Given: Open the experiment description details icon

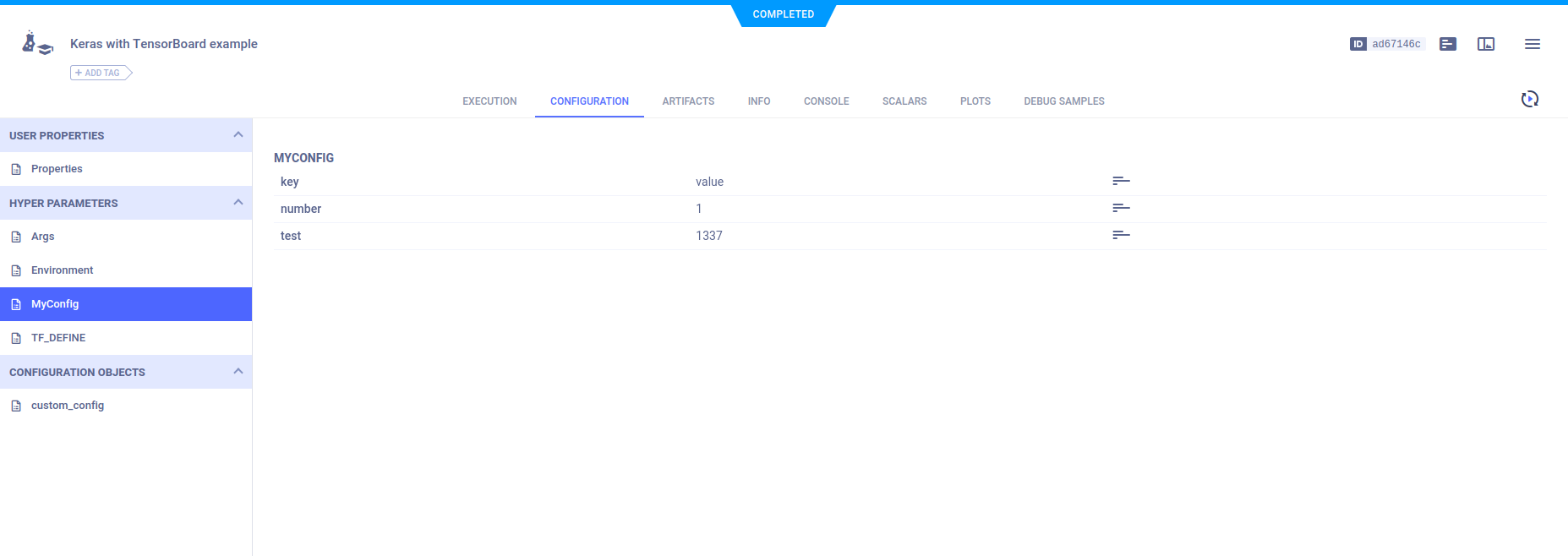Looking at the screenshot, I should (x=1448, y=44).
